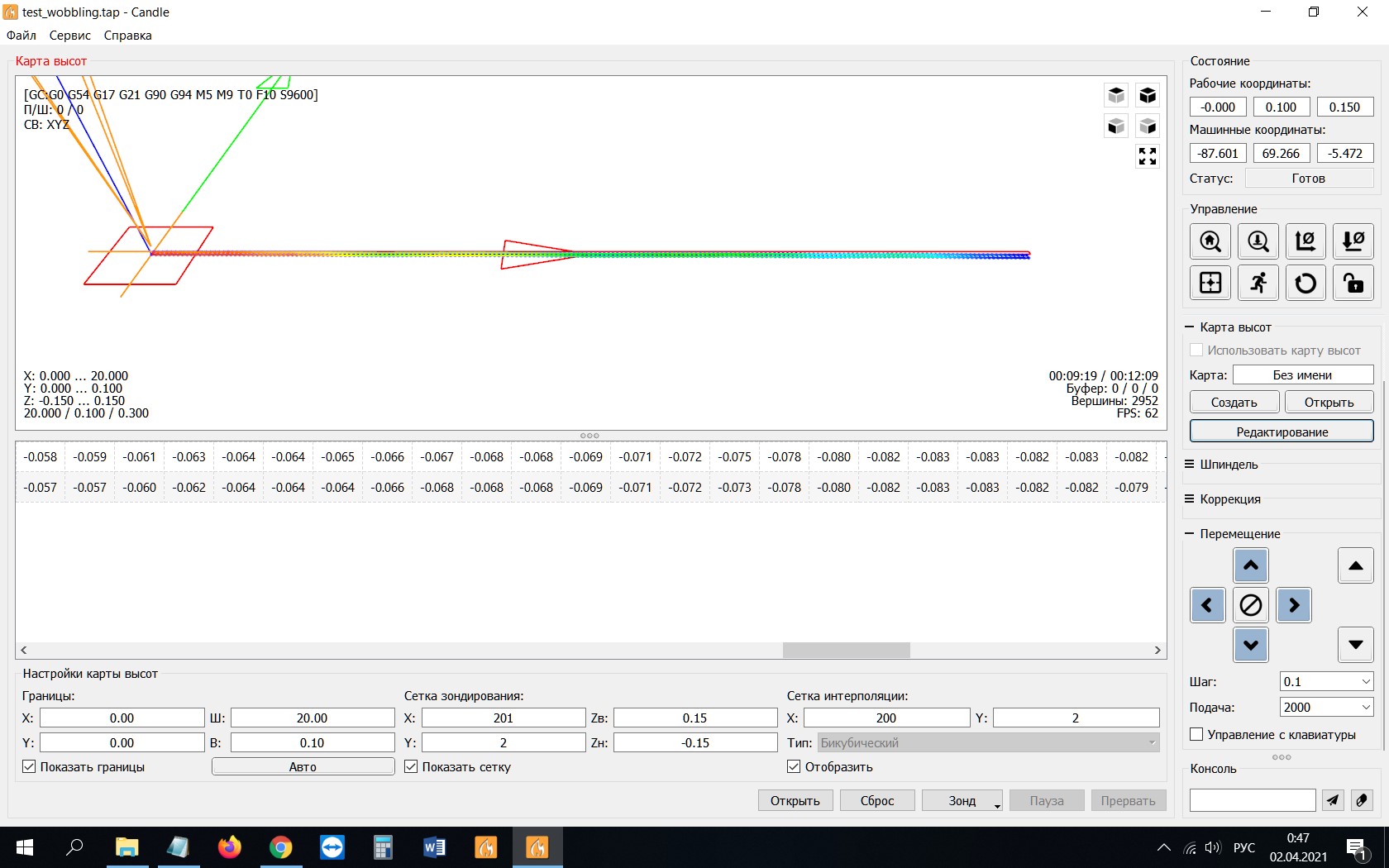
Task: Uncheck 'Показать сетку' checkbox
Action: [411, 767]
